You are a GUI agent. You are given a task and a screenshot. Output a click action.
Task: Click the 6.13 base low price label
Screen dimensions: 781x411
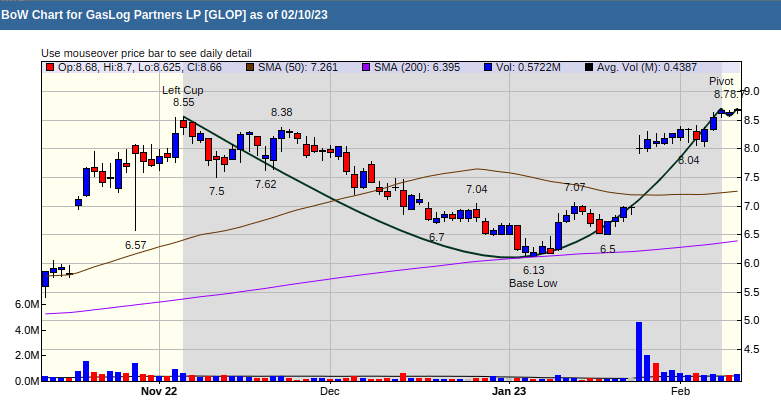tap(533, 270)
